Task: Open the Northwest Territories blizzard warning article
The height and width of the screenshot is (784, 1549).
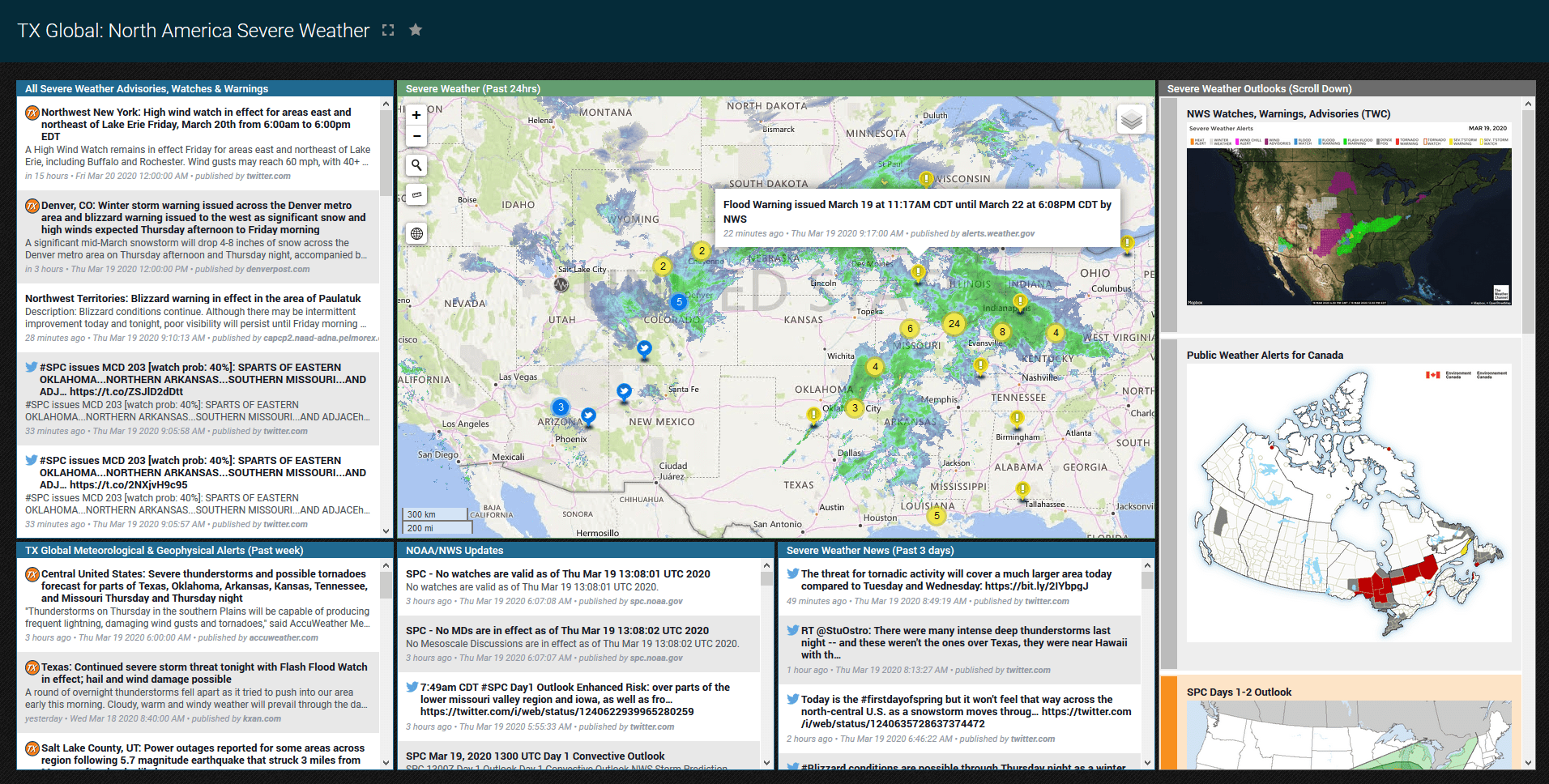Action: coord(193,299)
